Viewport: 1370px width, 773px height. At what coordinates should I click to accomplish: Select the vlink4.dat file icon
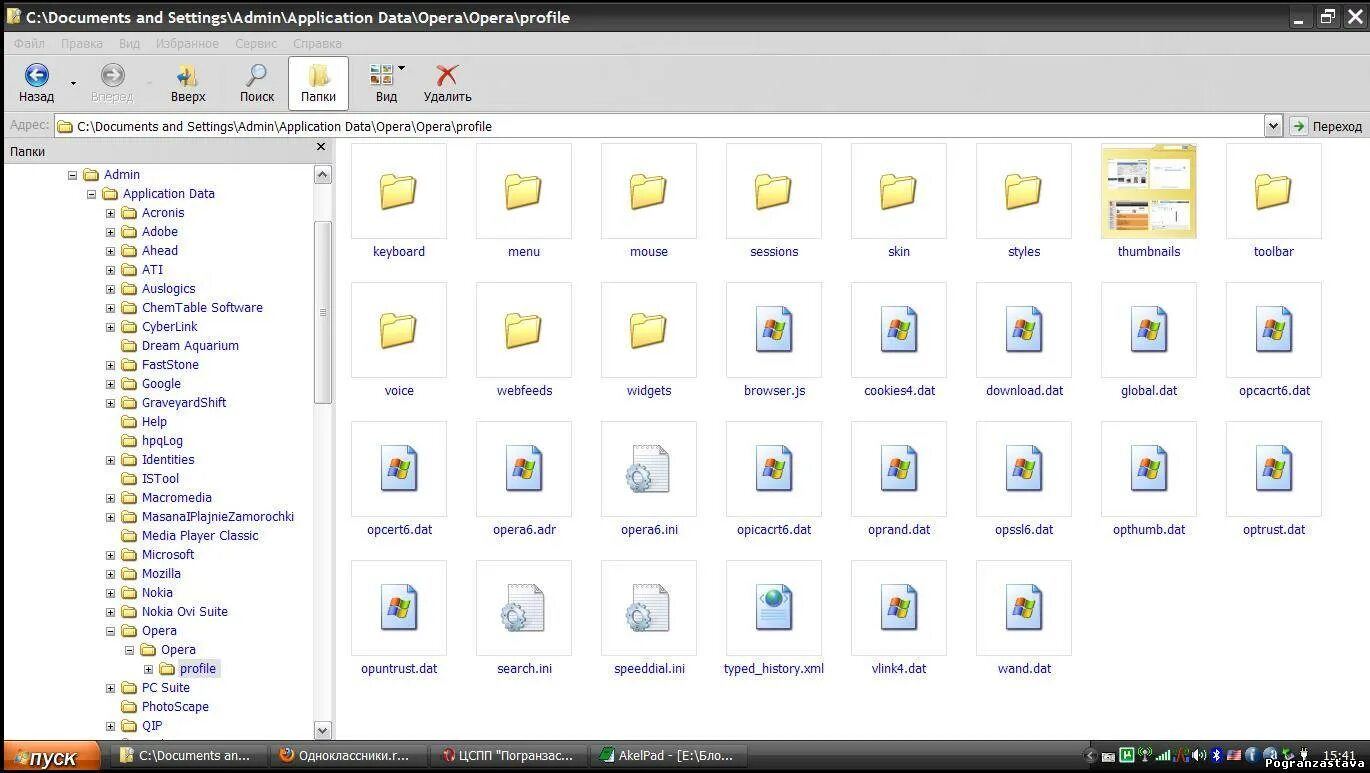tap(898, 607)
